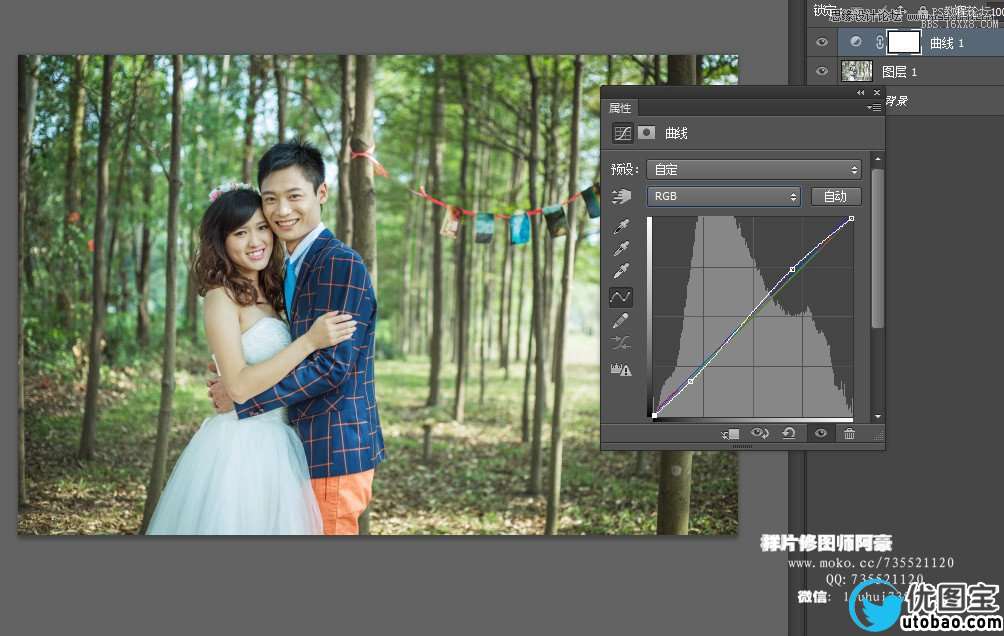
Task: Toggle link between curves layer and mask
Action: pos(879,42)
